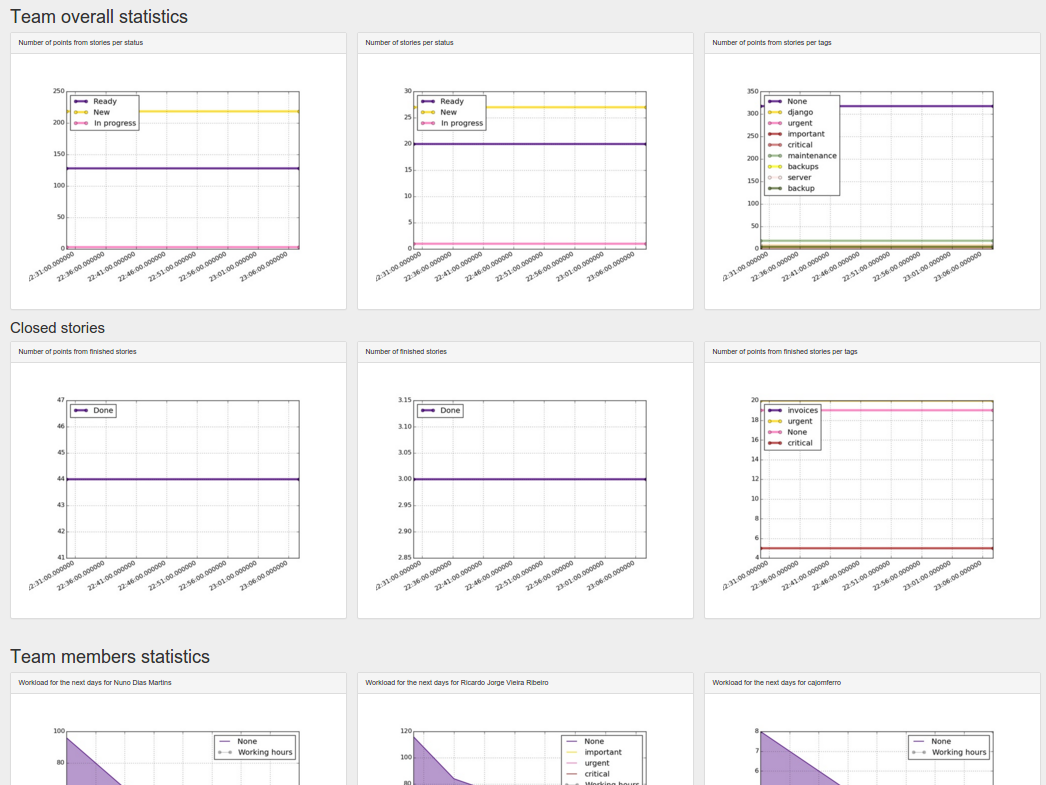
Task: Open the stories per status chart image
Action: tap(525, 181)
